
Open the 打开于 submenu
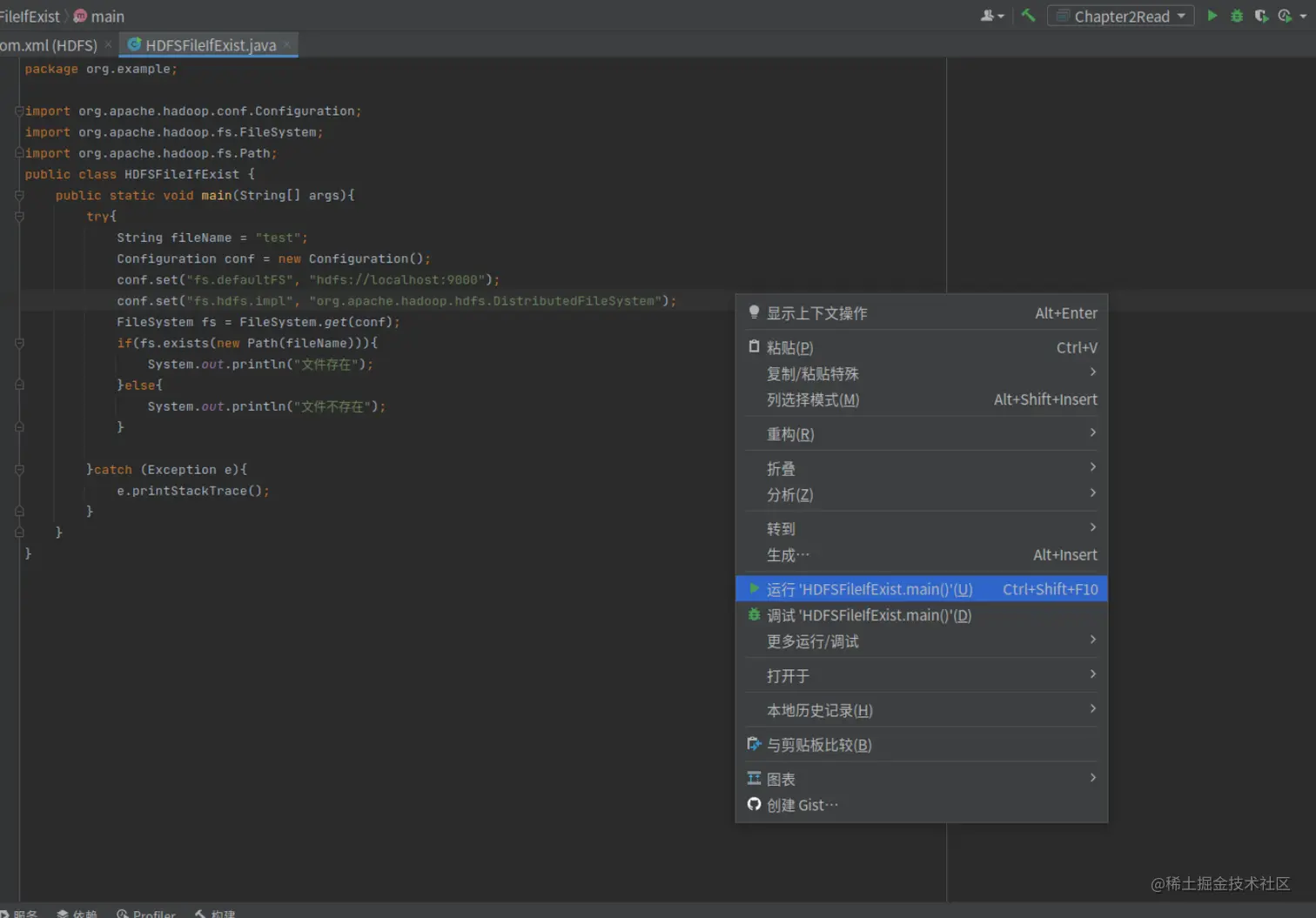coord(922,676)
